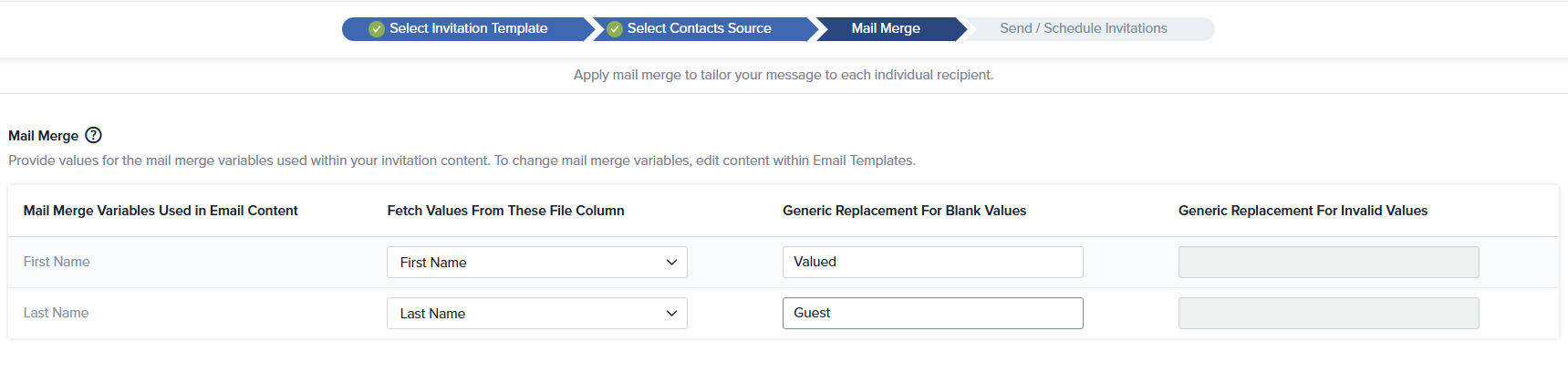The width and height of the screenshot is (1568, 373).
Task: Go back to Select Invitation Template step
Action: [468, 29]
